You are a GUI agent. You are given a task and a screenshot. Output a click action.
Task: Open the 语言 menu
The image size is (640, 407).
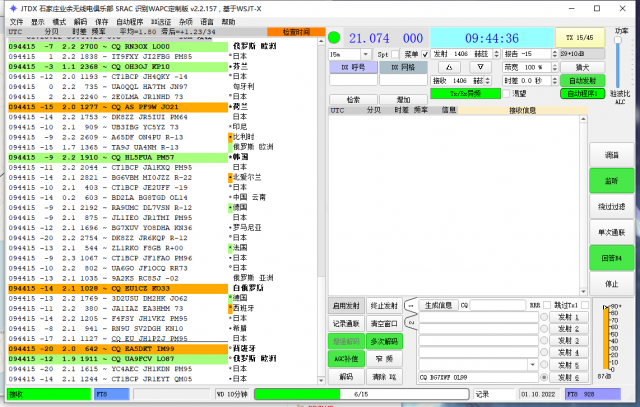click(207, 22)
